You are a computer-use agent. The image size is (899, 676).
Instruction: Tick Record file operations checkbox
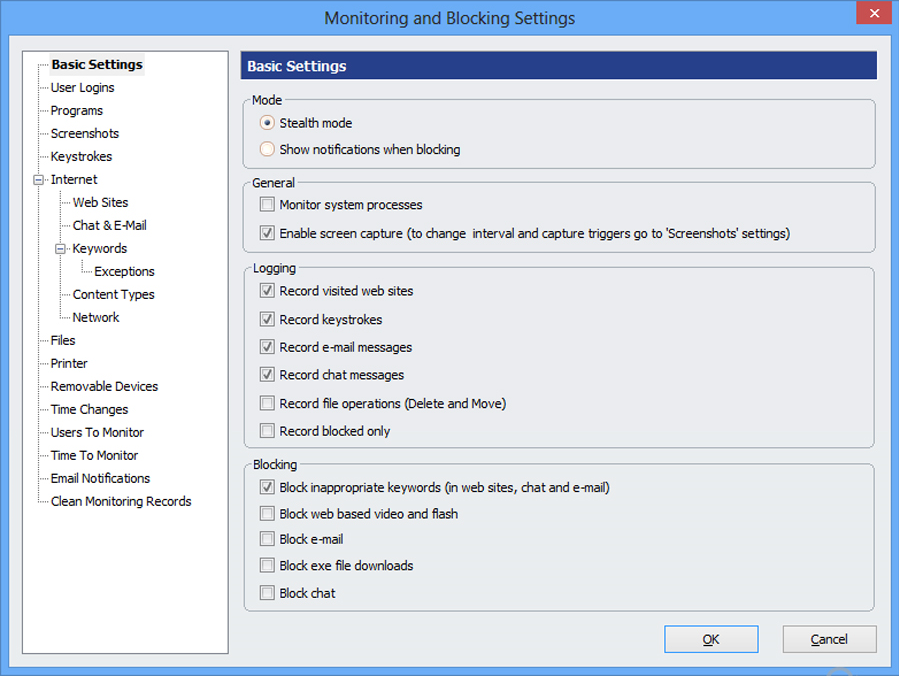tap(267, 404)
